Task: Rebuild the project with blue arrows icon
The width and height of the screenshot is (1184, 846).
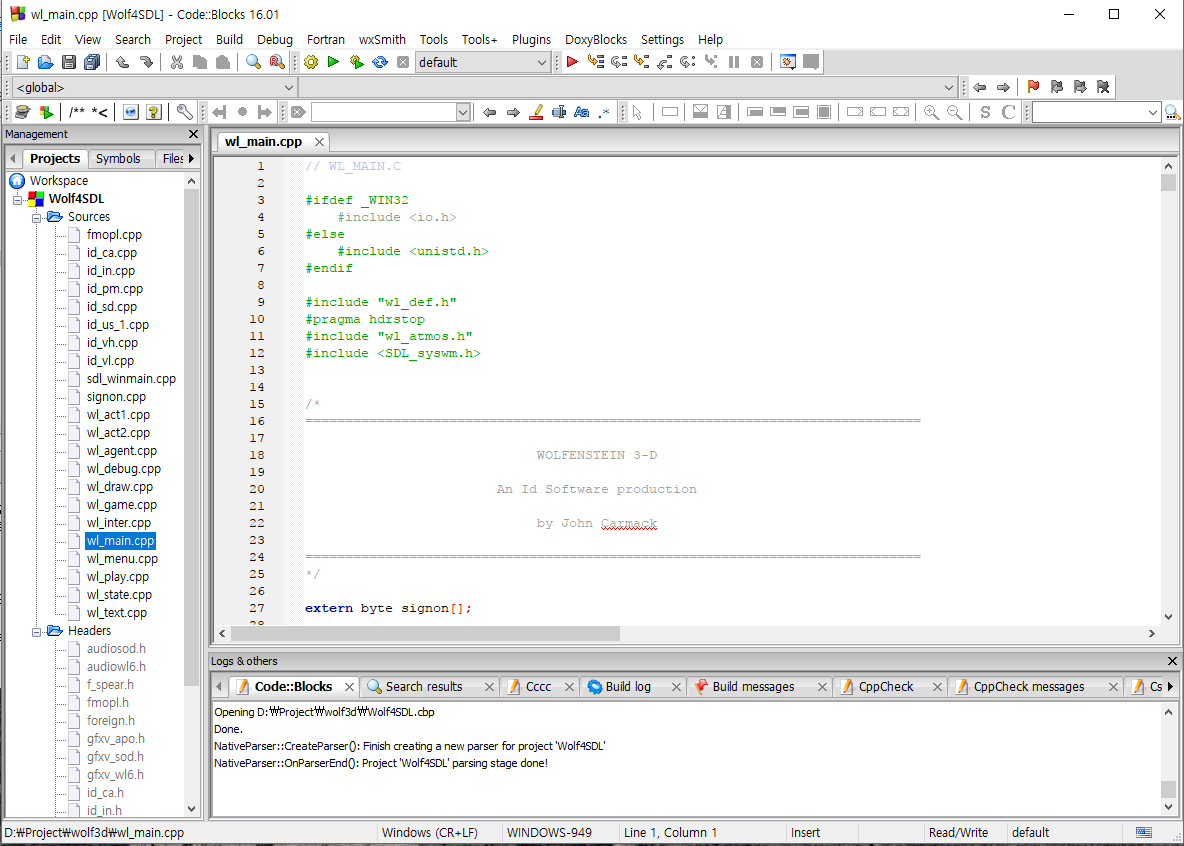Action: (x=380, y=62)
